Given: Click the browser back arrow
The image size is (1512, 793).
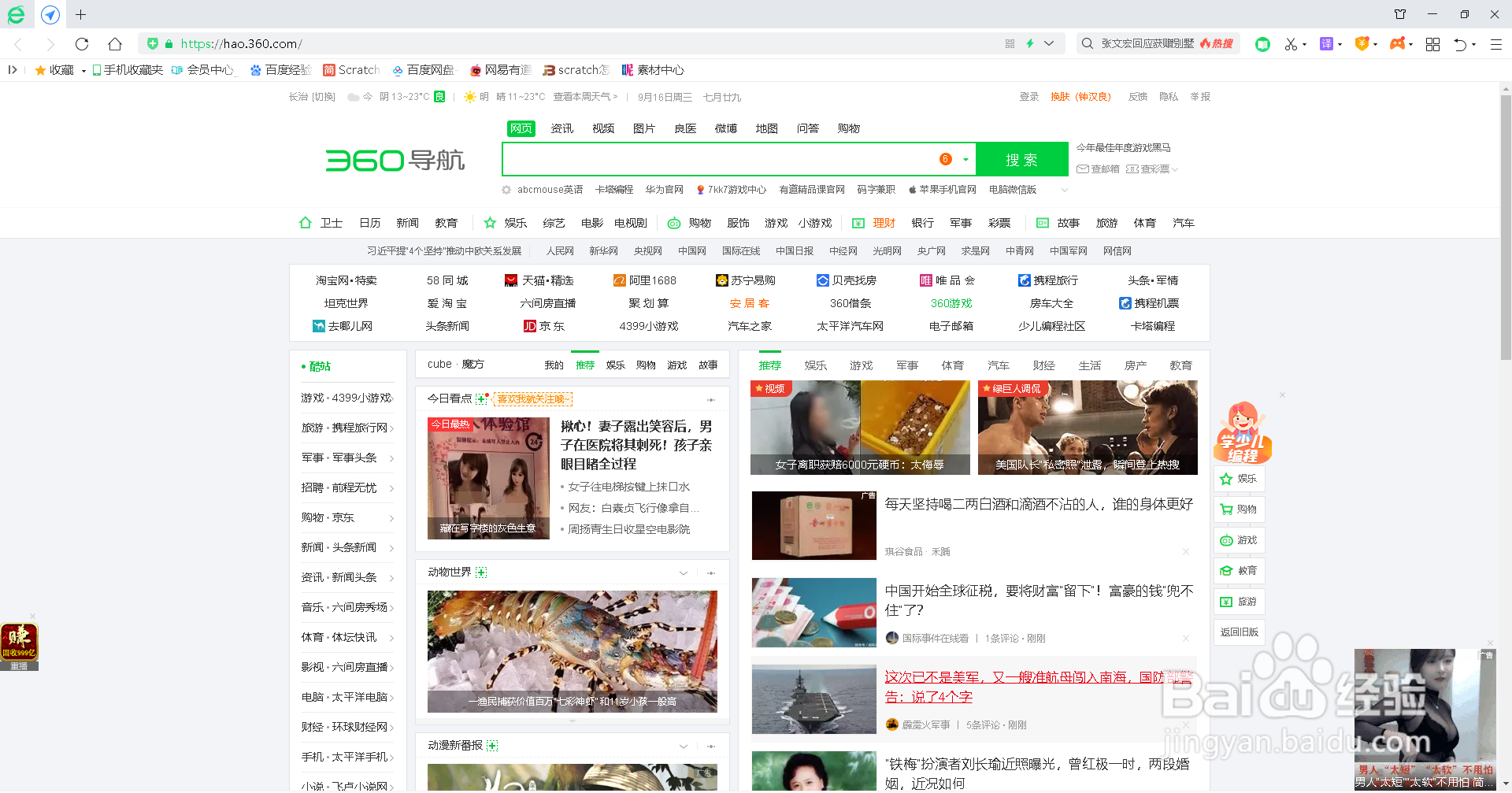Looking at the screenshot, I should pyautogui.click(x=19, y=44).
